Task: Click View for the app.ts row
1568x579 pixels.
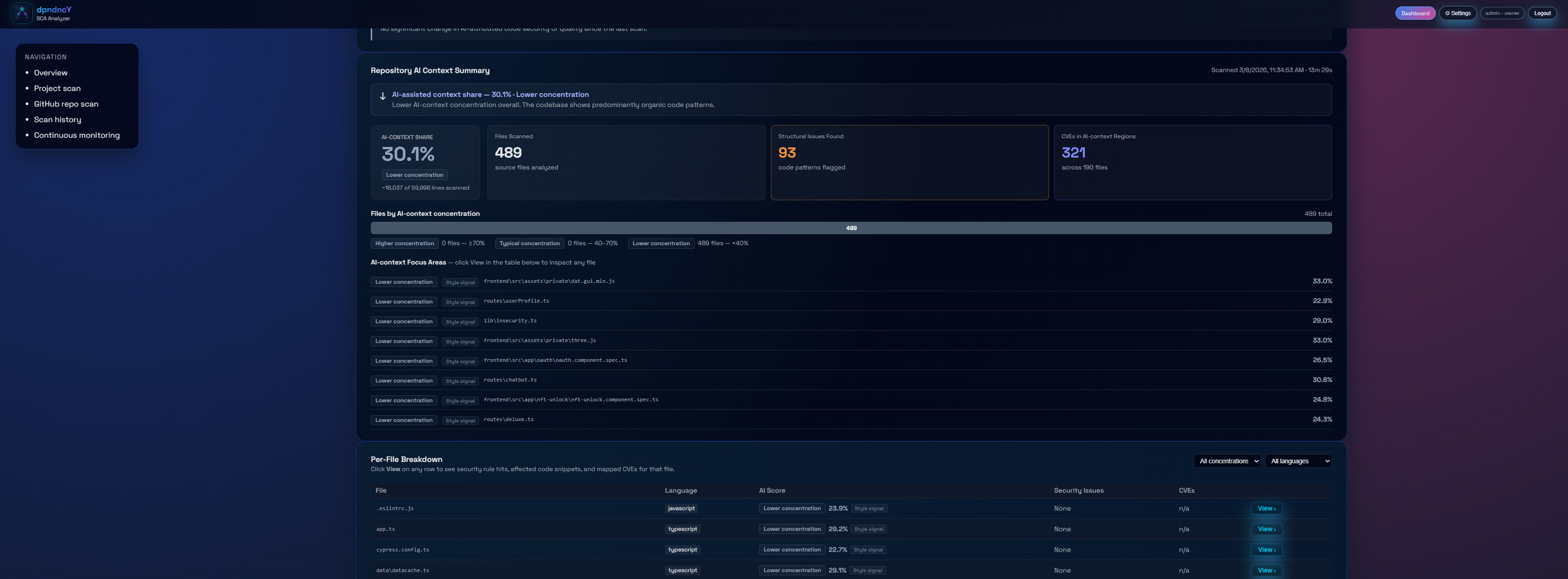Action: pos(1266,529)
